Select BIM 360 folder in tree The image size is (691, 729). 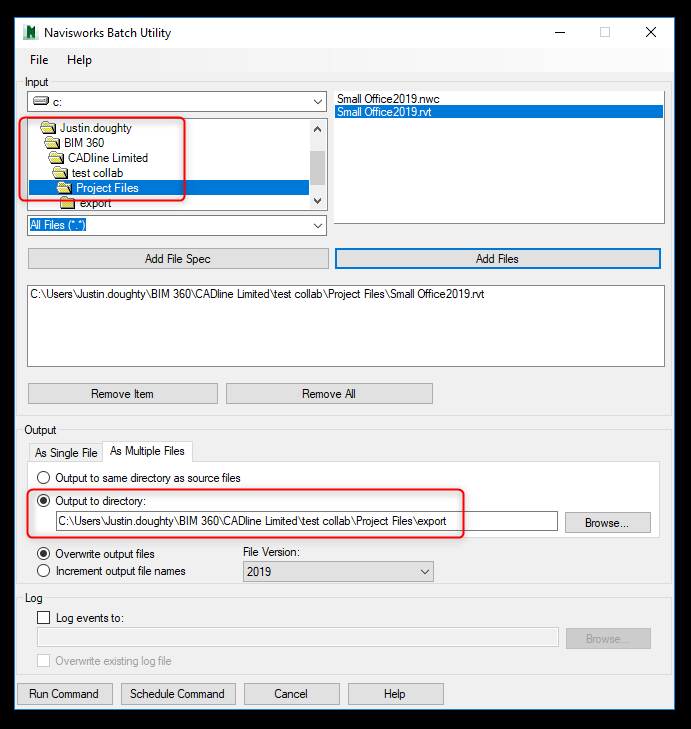tap(84, 142)
